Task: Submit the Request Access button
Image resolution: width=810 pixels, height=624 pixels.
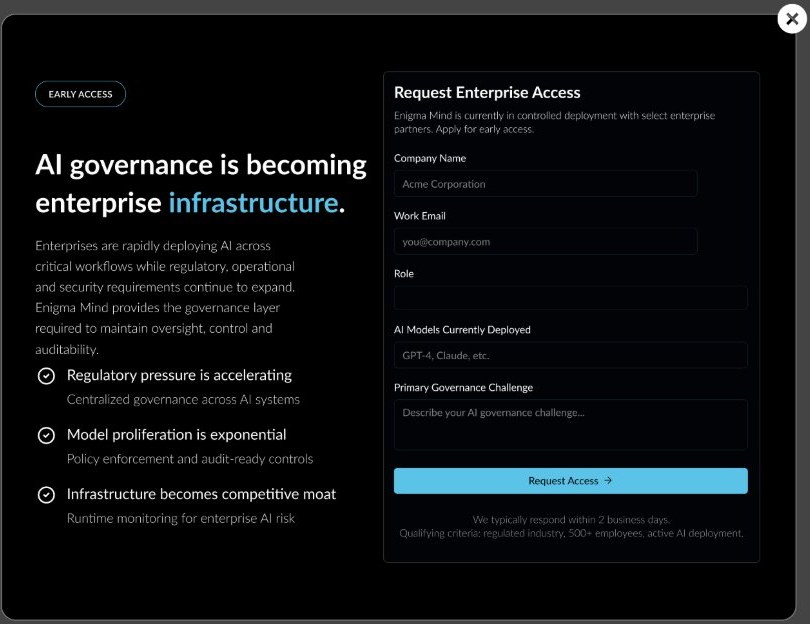Action: point(571,481)
